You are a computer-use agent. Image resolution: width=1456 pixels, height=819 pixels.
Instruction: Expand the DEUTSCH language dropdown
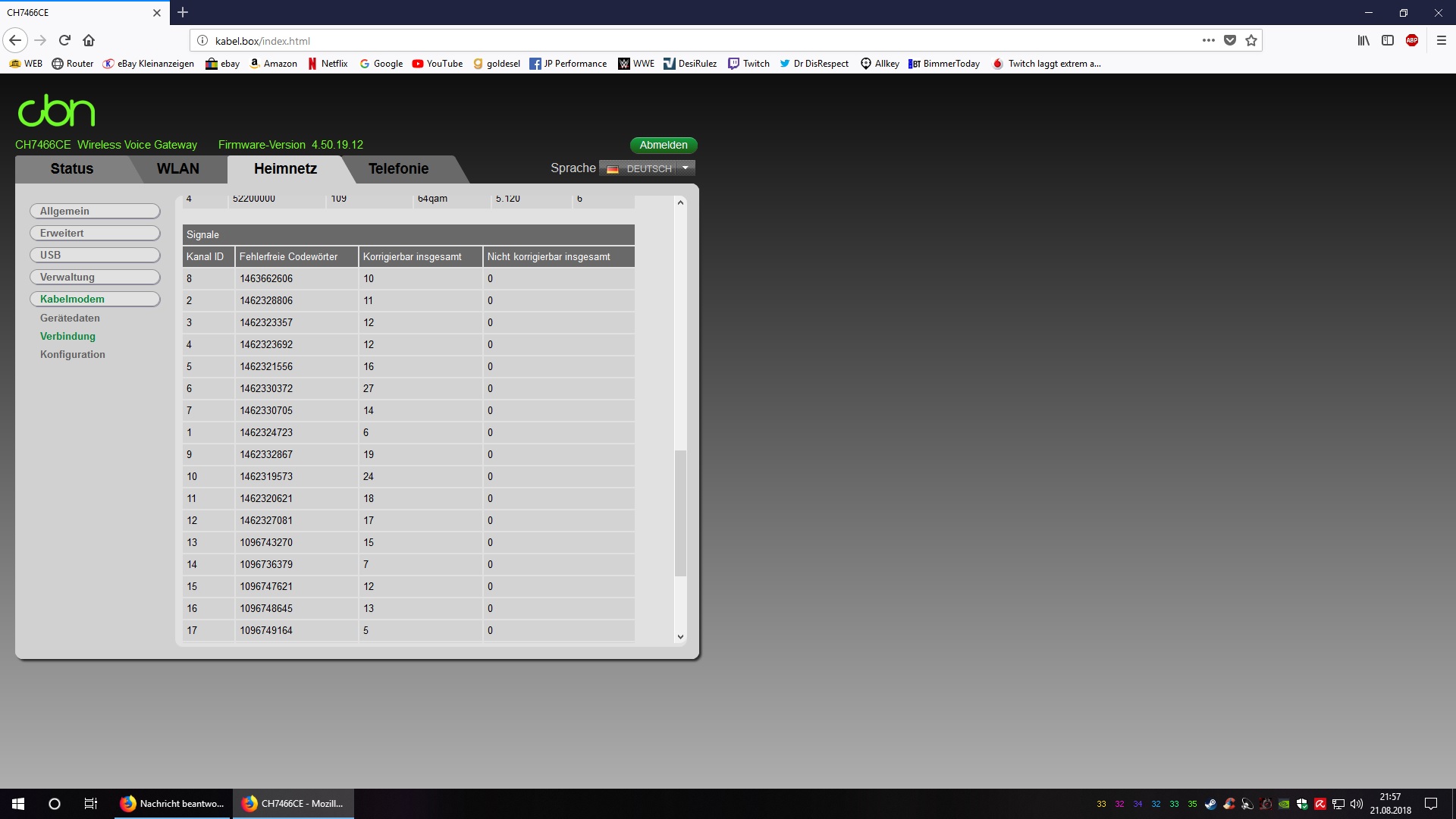point(685,168)
